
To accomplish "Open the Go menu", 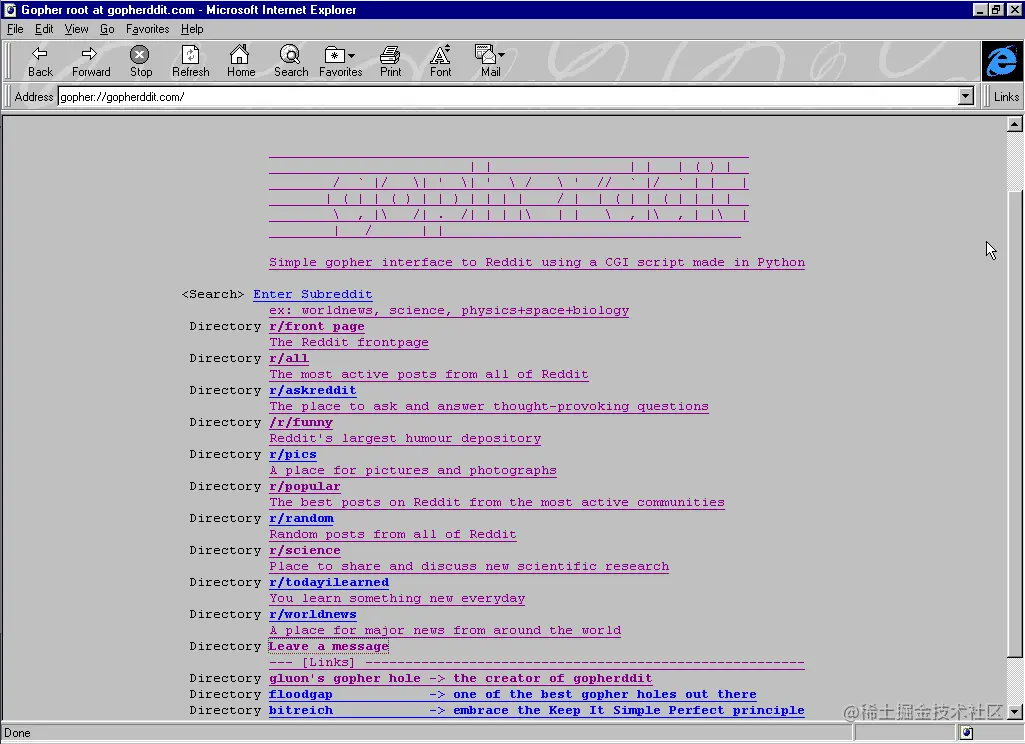I will pos(107,29).
